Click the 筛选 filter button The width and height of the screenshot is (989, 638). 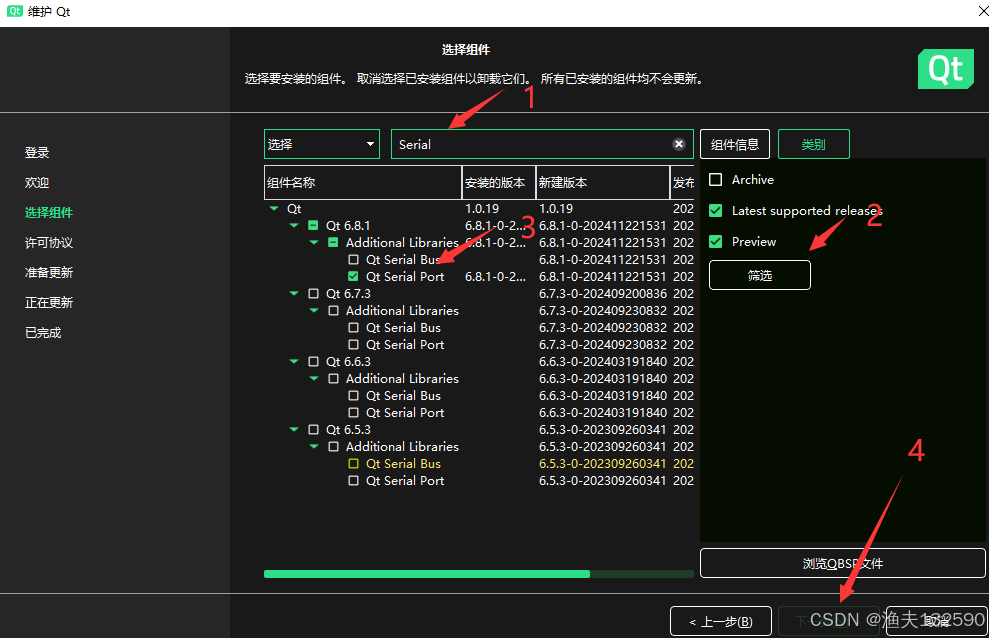pyautogui.click(x=760, y=275)
